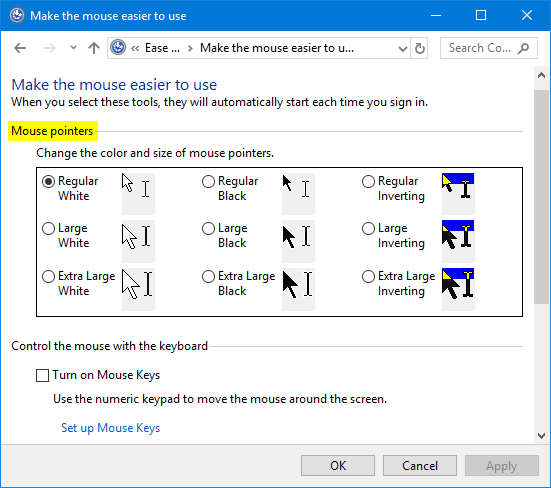Open the recent locations dropdown arrow
551x488 pixels.
click(x=73, y=47)
